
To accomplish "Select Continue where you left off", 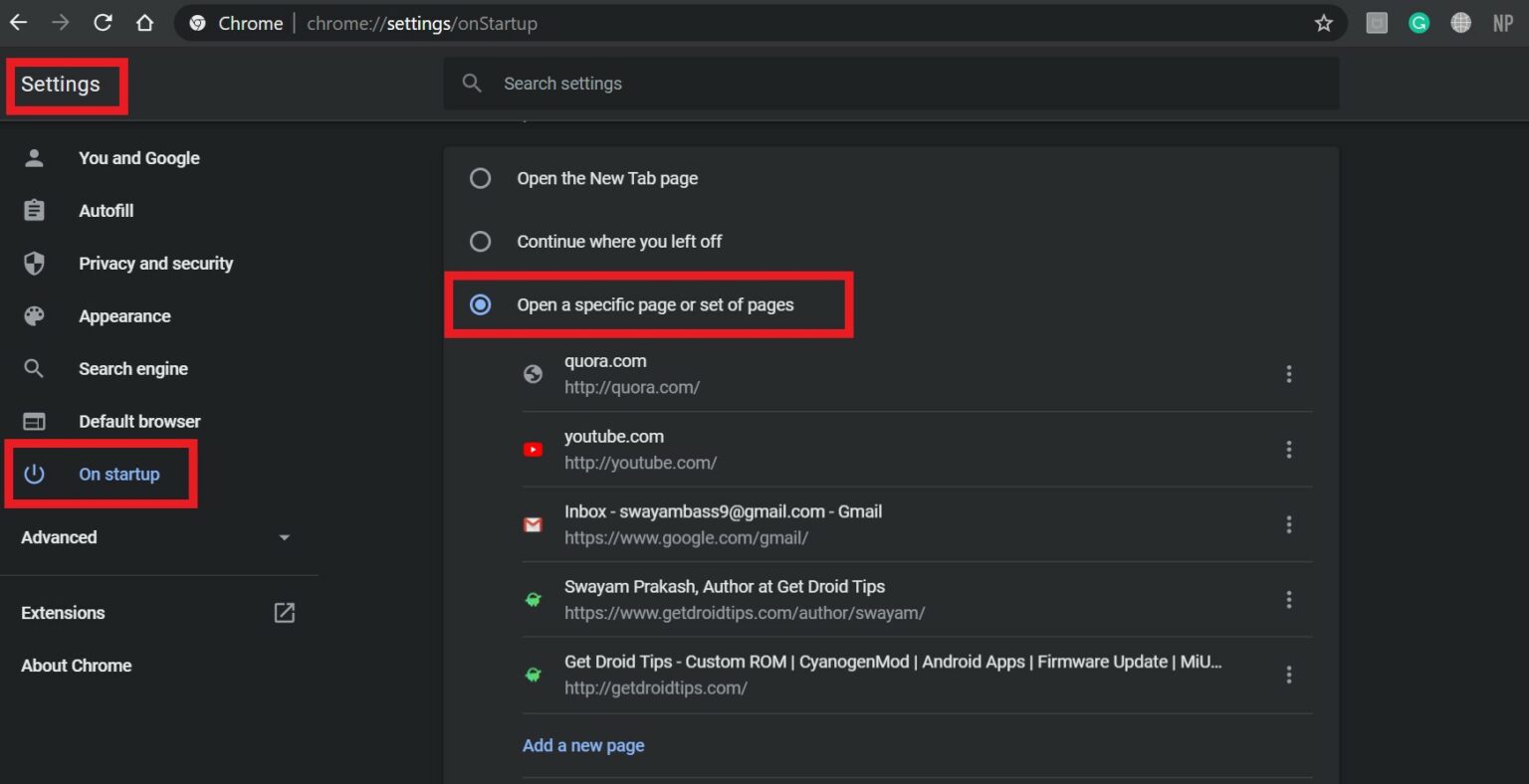I will pos(480,242).
